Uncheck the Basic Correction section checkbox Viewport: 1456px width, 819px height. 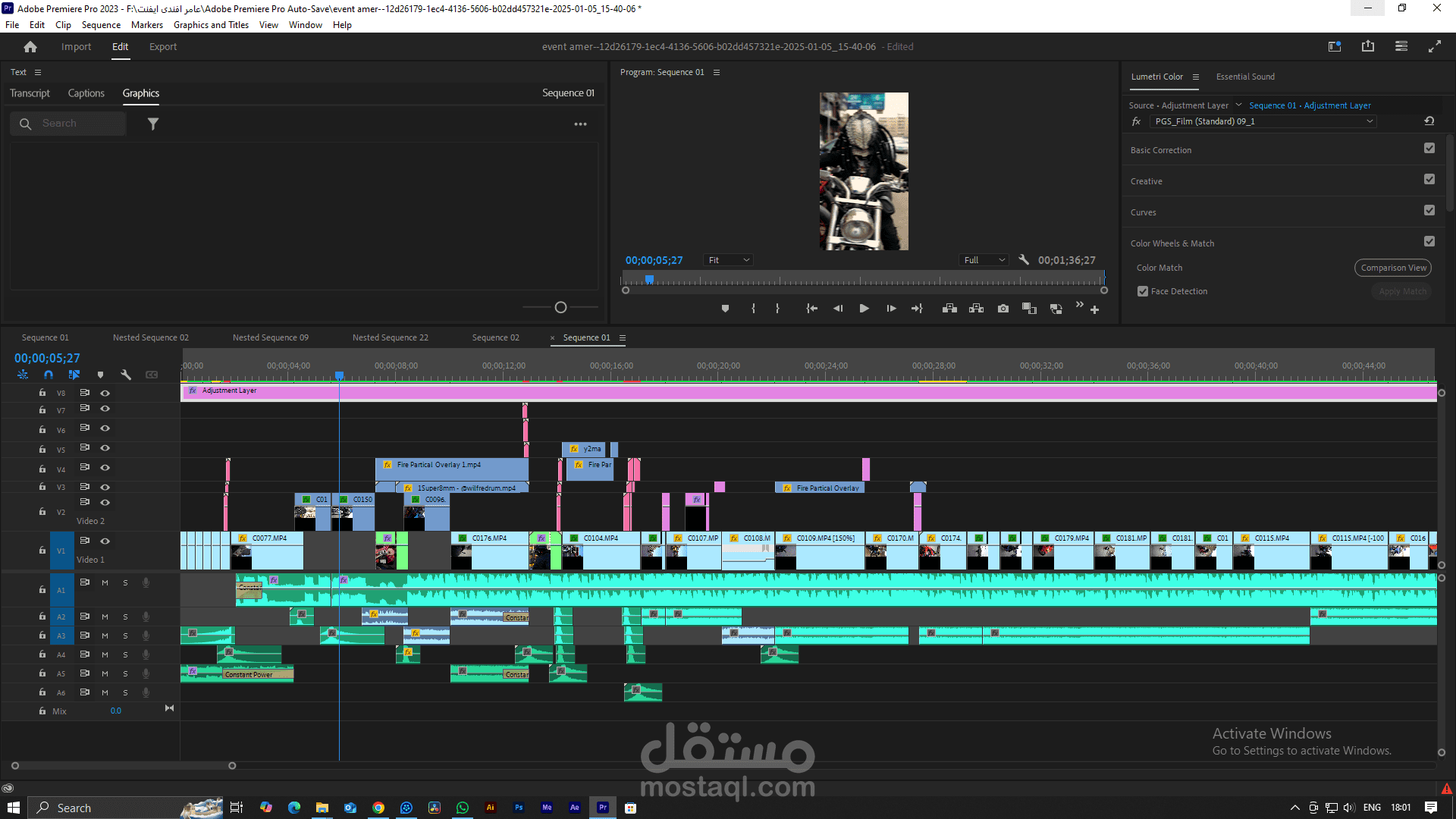click(x=1429, y=149)
